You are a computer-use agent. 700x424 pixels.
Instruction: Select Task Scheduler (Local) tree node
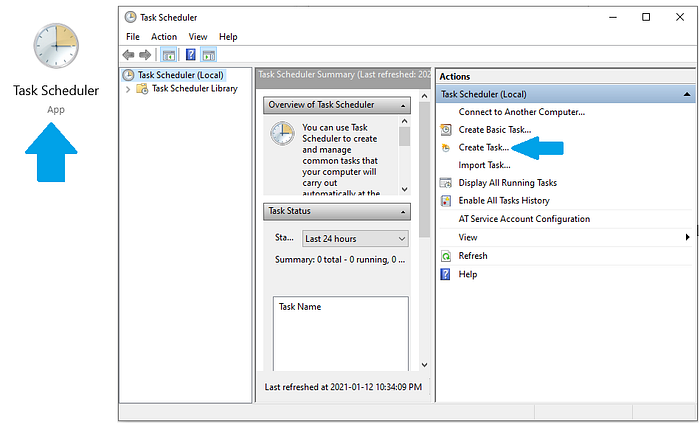(180, 75)
